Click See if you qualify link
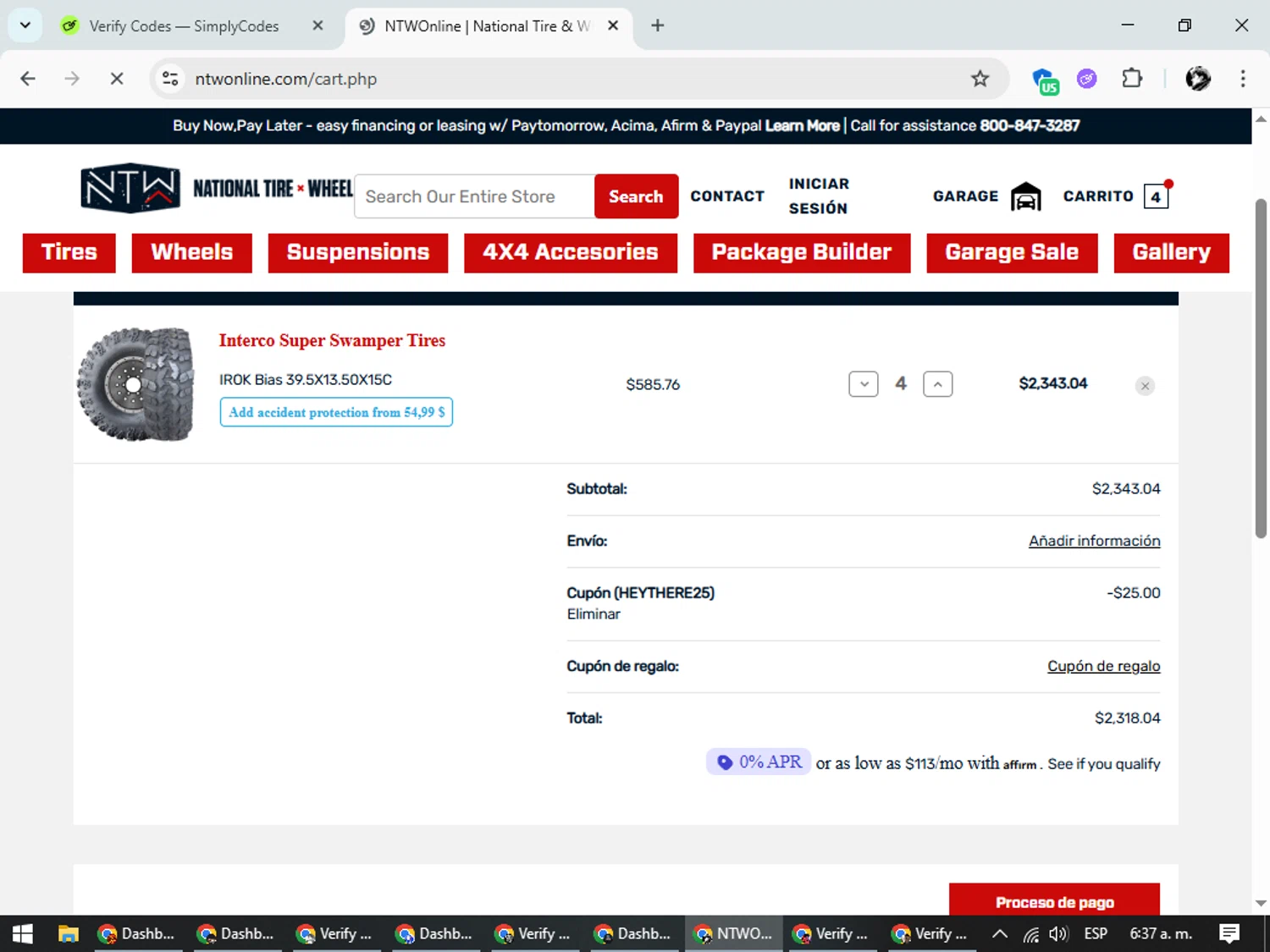The width and height of the screenshot is (1270, 952). point(1104,763)
